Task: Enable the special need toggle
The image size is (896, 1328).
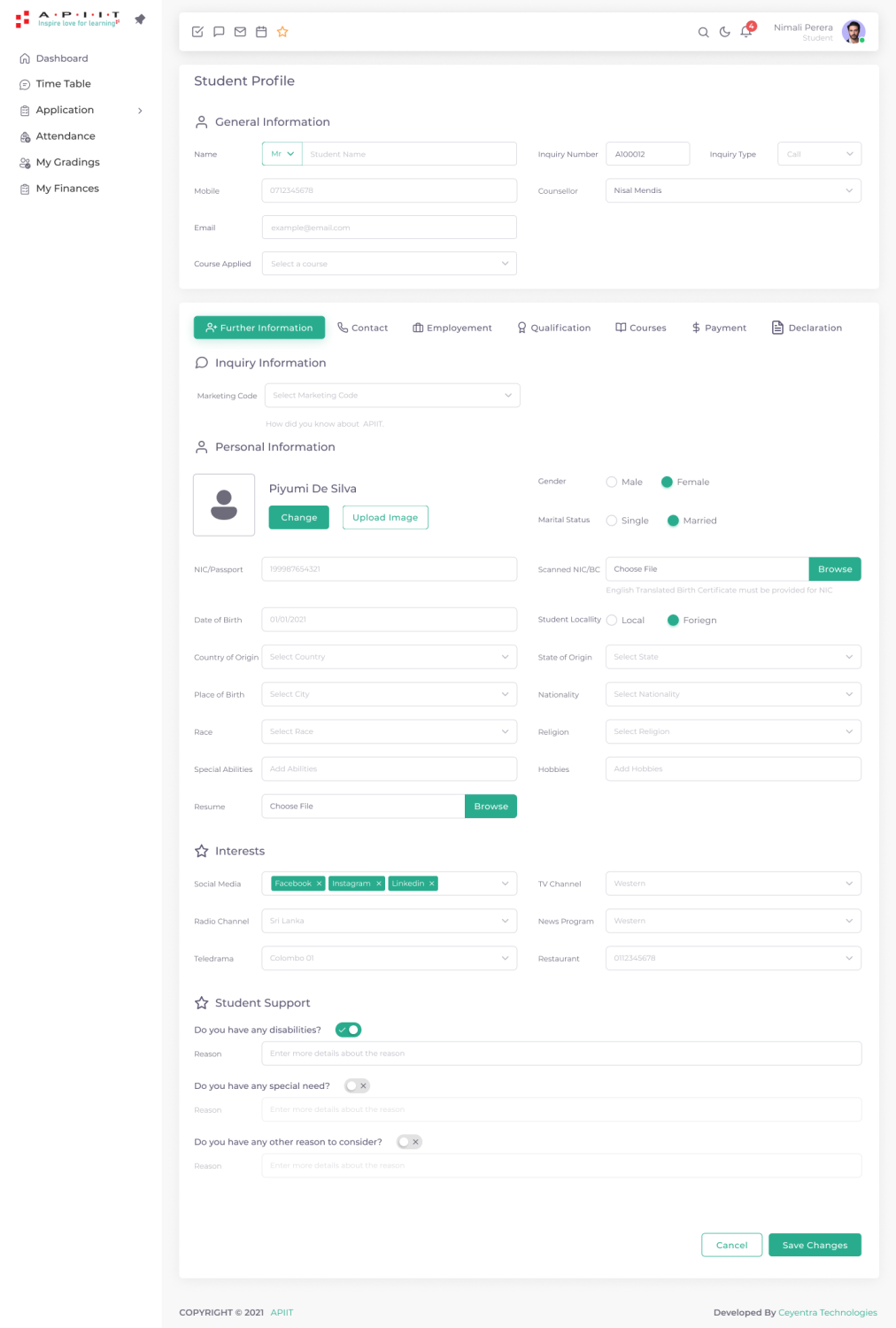Action: (357, 1085)
